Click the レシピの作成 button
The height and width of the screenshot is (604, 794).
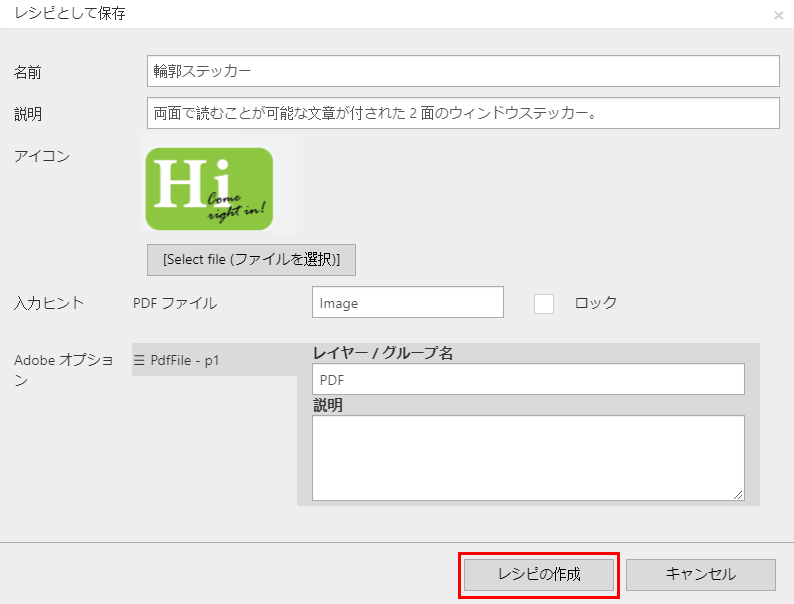539,574
